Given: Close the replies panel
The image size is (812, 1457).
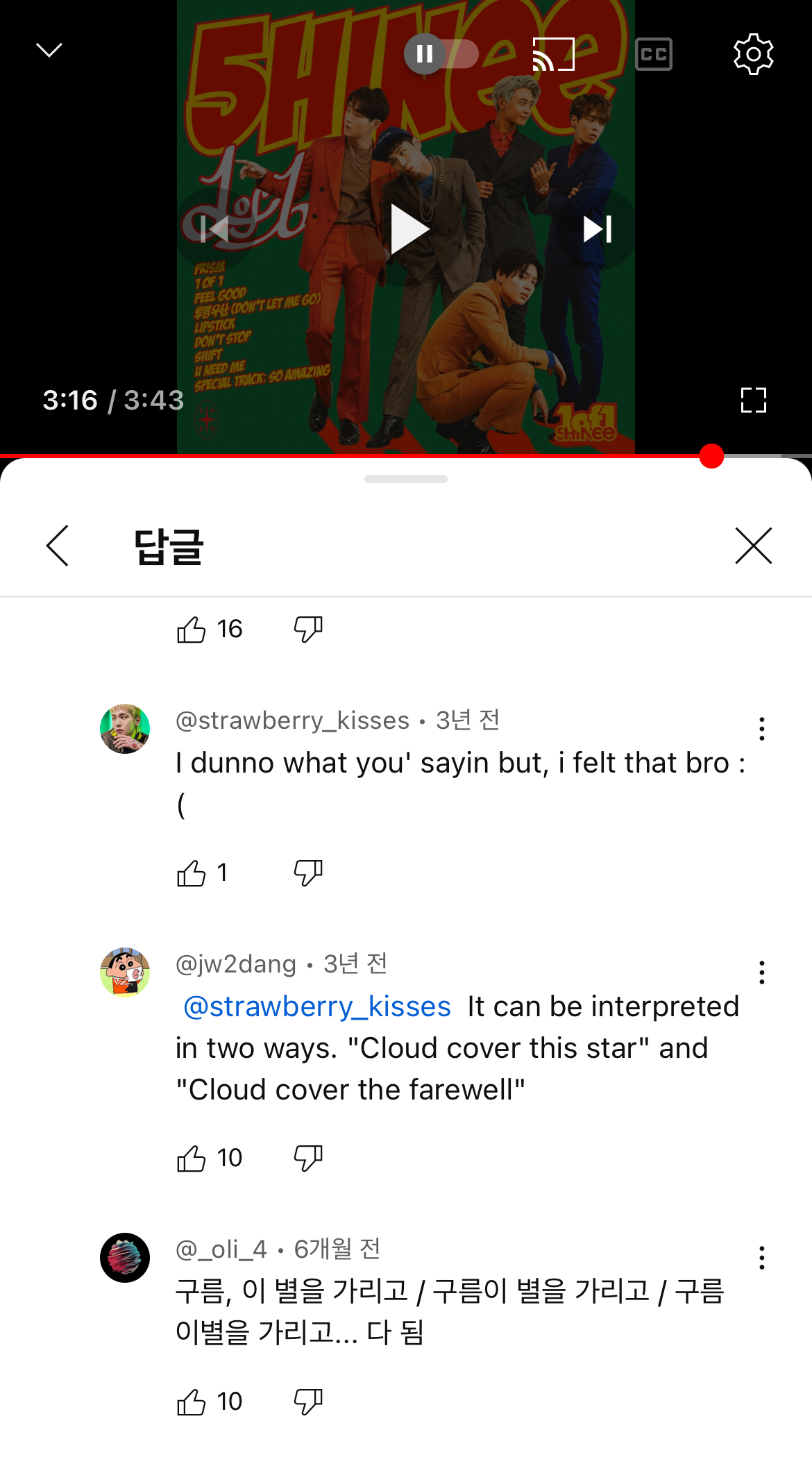Looking at the screenshot, I should pyautogui.click(x=753, y=546).
